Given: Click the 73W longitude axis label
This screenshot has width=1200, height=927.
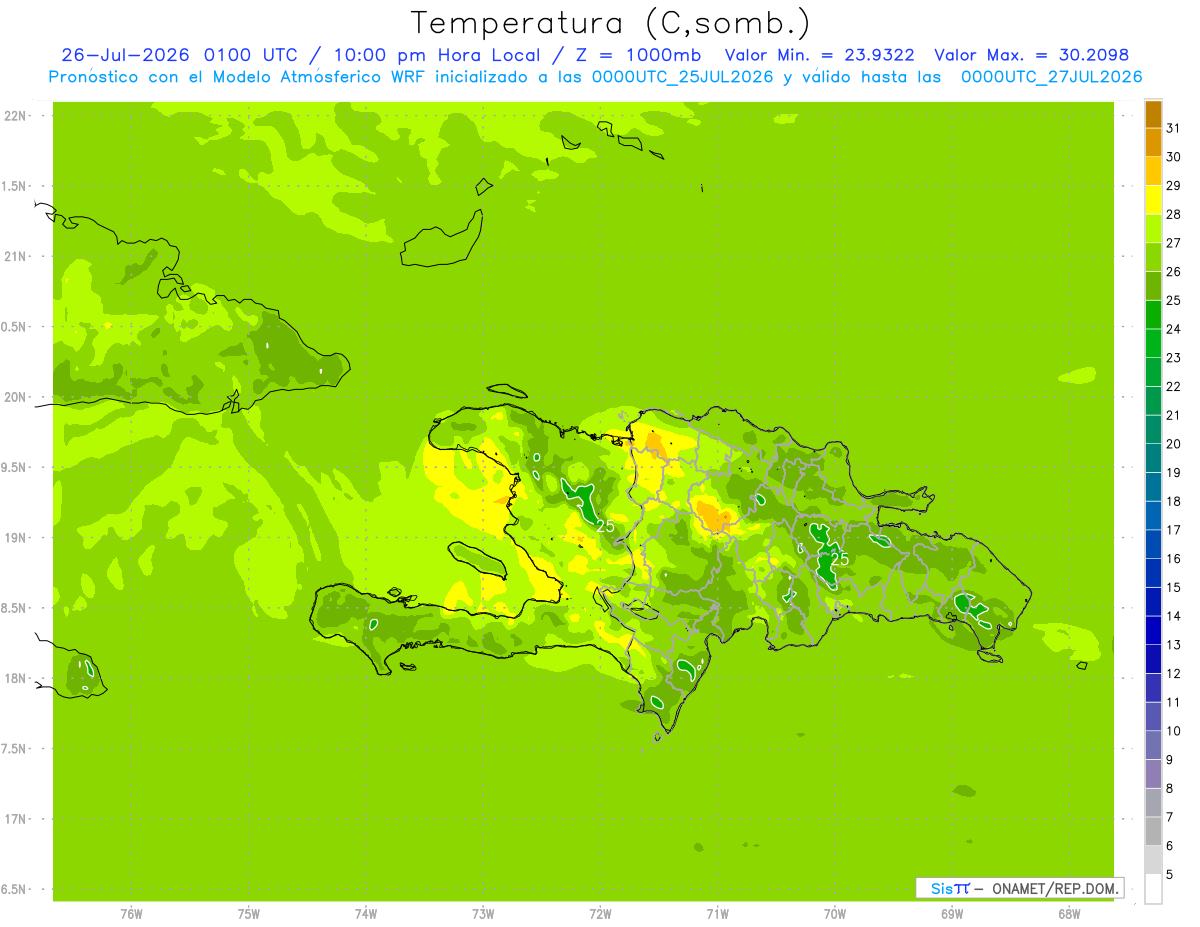Looking at the screenshot, I should 483,914.
